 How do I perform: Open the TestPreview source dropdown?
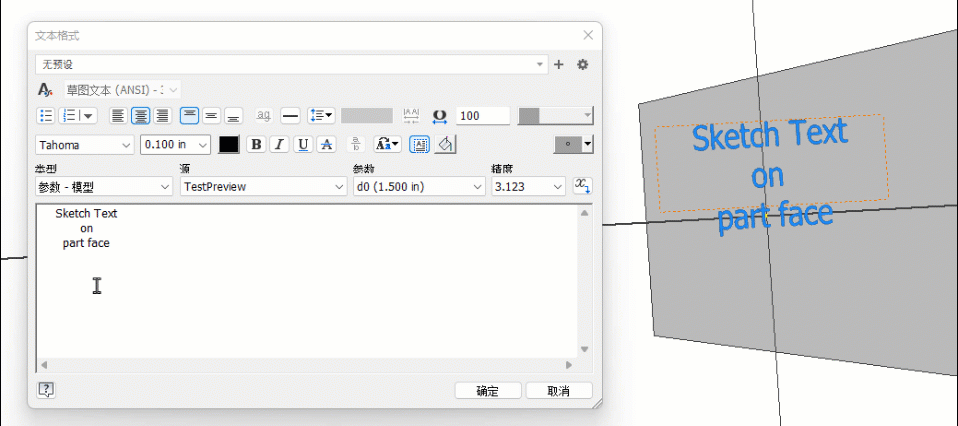(x=263, y=187)
